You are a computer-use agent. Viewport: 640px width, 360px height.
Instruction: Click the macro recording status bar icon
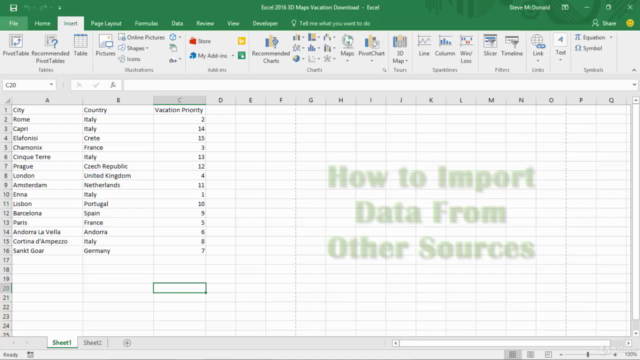click(31, 355)
